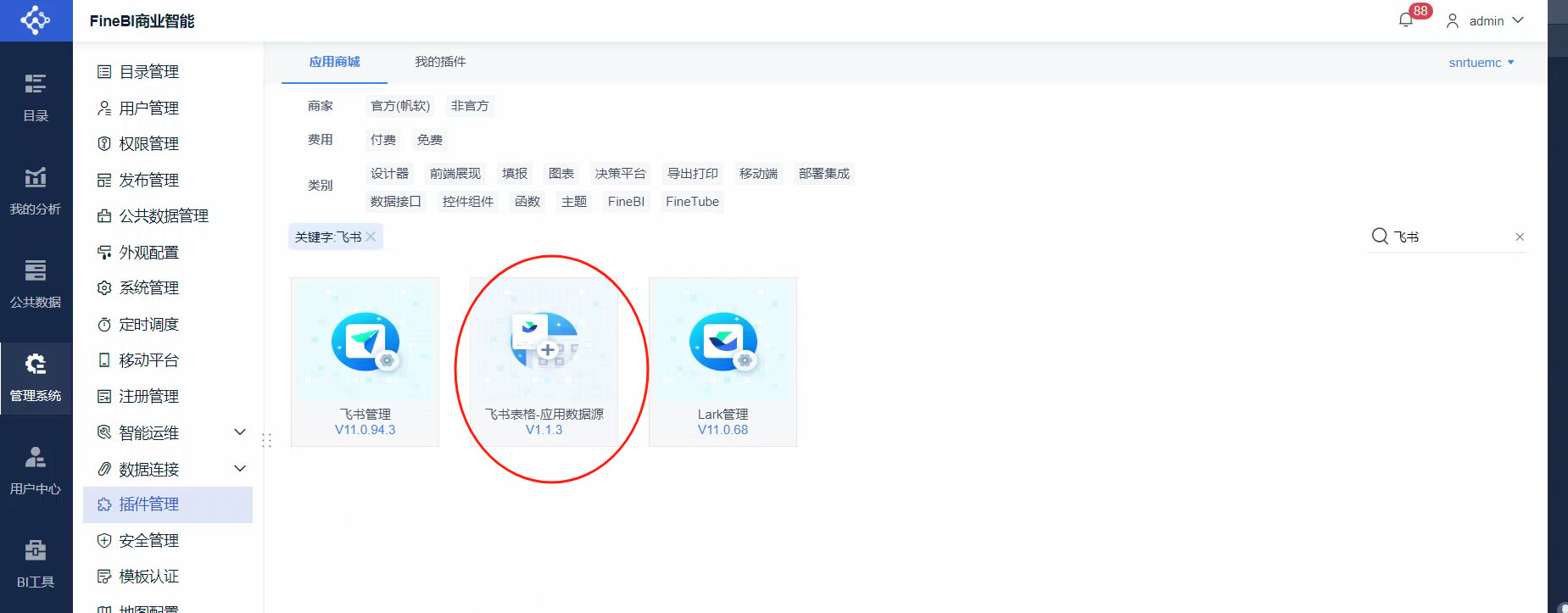1568x613 pixels.
Task: Select the 前端展现 category filter
Action: [455, 174]
